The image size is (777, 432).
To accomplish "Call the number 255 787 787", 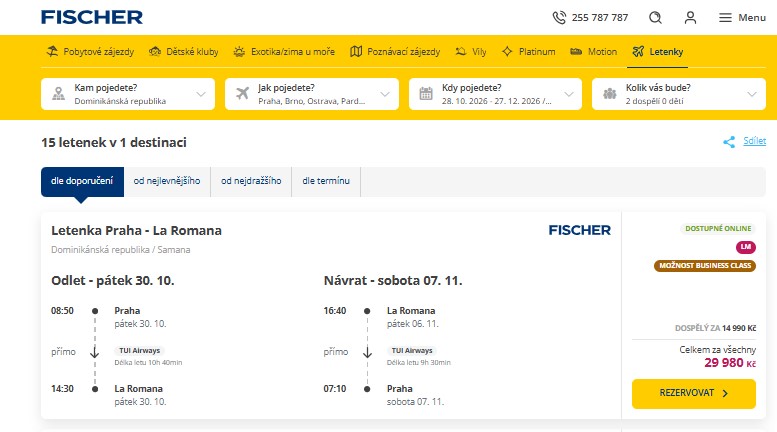I will (x=600, y=18).
